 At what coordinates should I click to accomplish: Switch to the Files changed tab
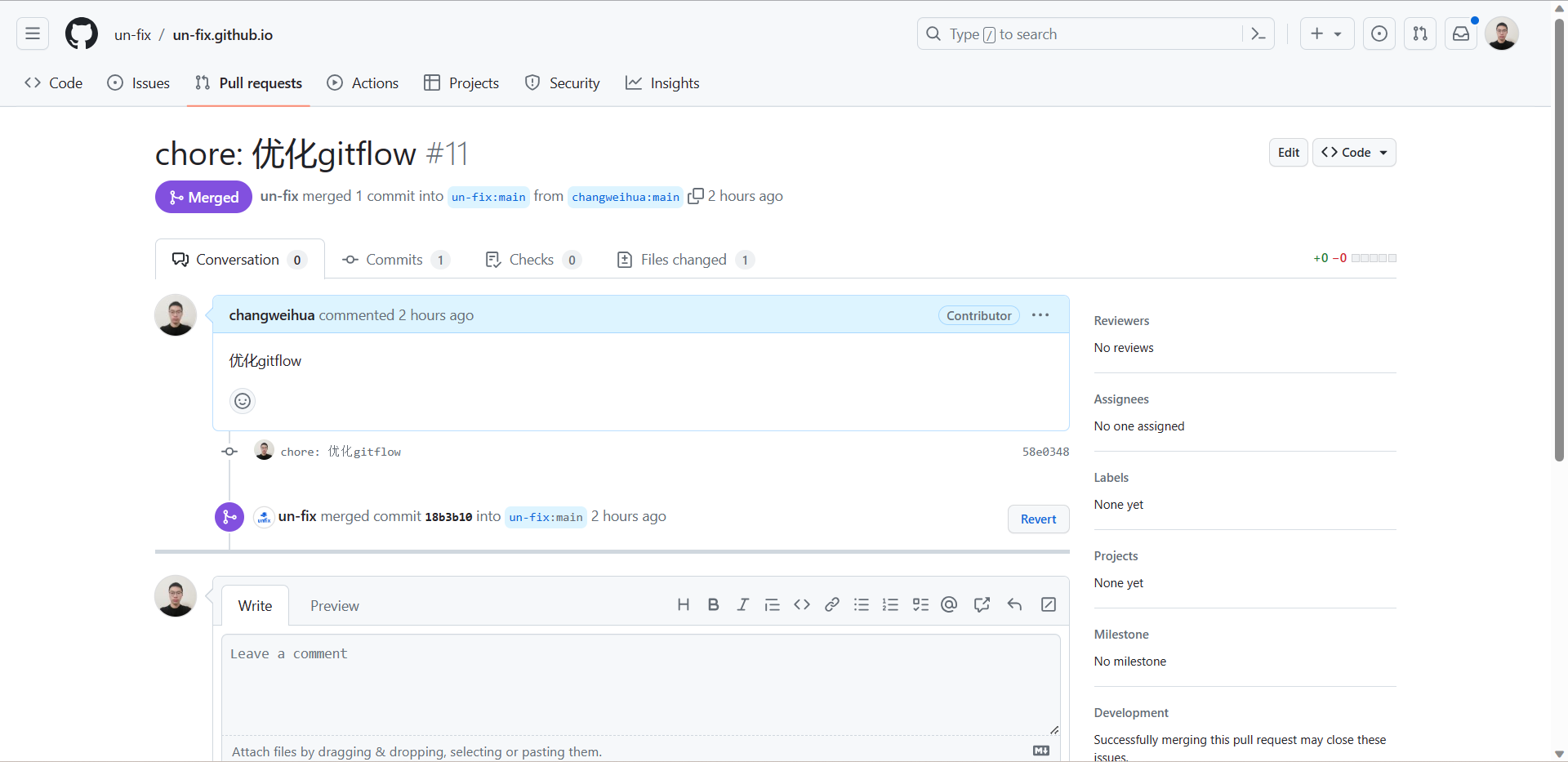click(x=684, y=260)
